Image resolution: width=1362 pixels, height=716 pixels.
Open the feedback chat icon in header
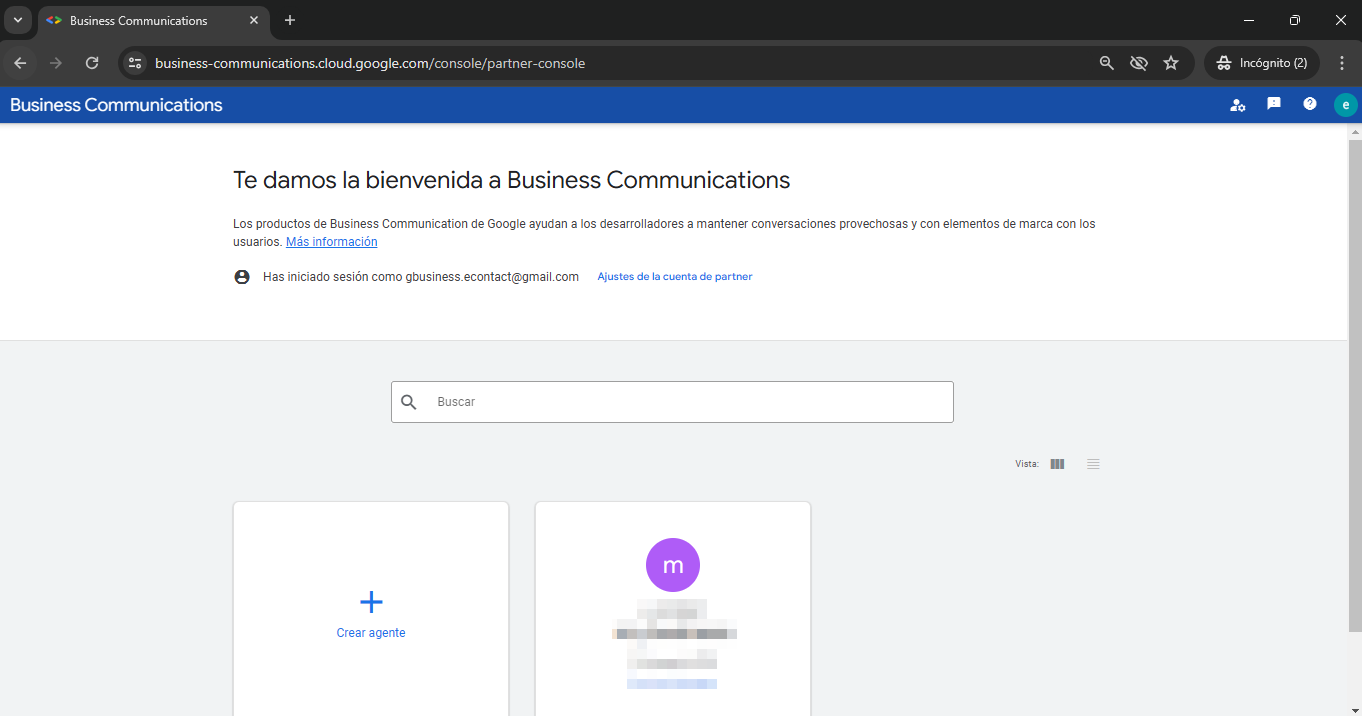pos(1274,104)
